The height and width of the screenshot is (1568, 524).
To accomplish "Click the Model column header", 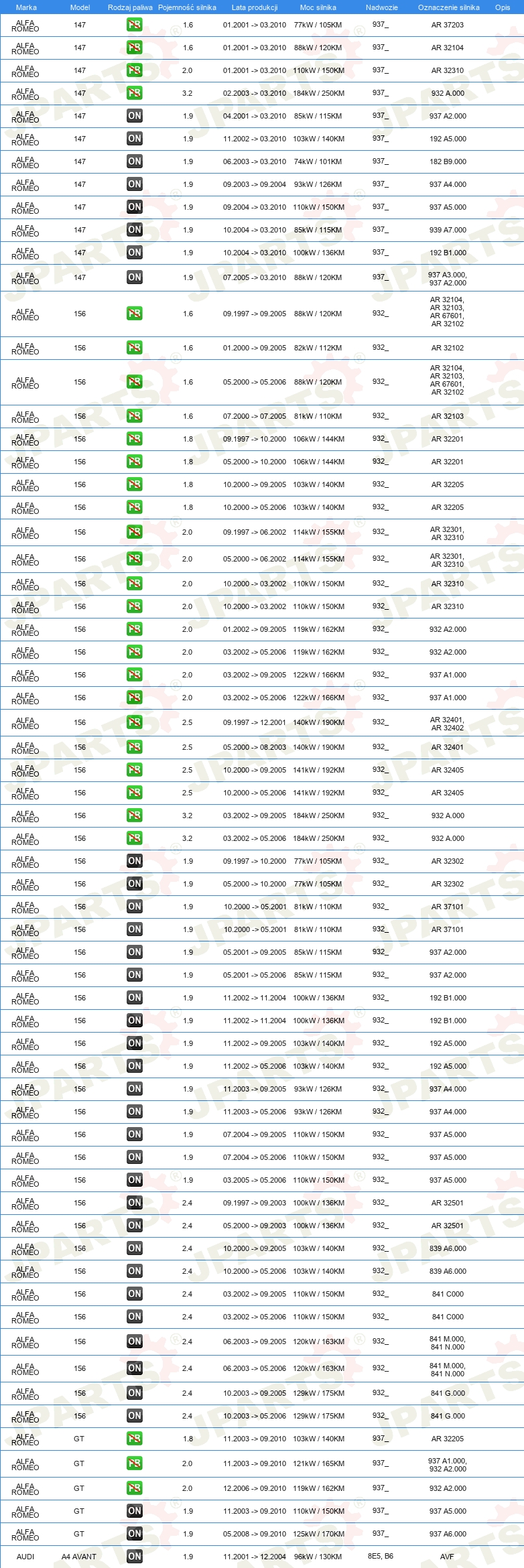I will click(x=80, y=7).
